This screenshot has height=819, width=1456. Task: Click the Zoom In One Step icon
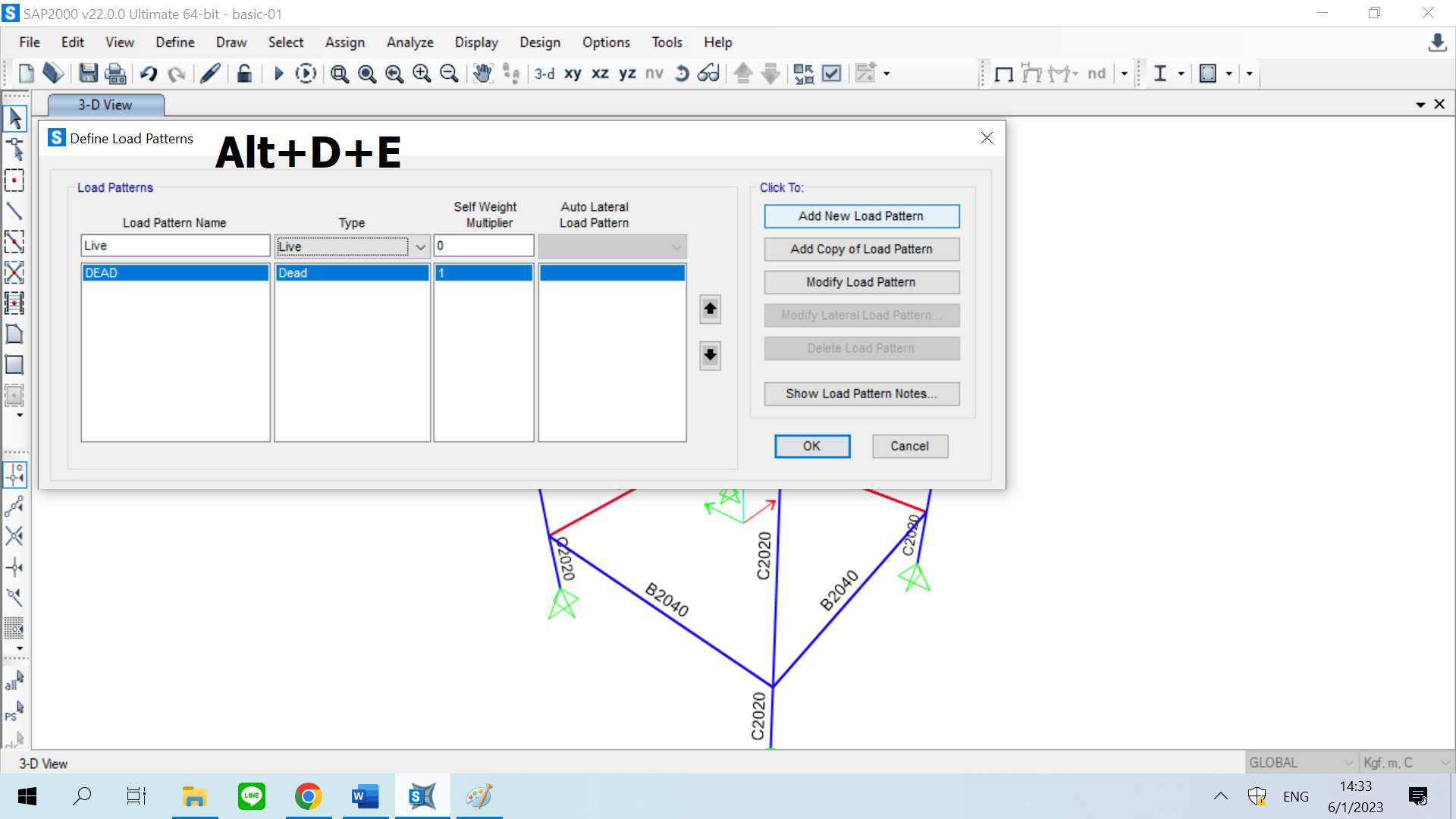pos(422,74)
